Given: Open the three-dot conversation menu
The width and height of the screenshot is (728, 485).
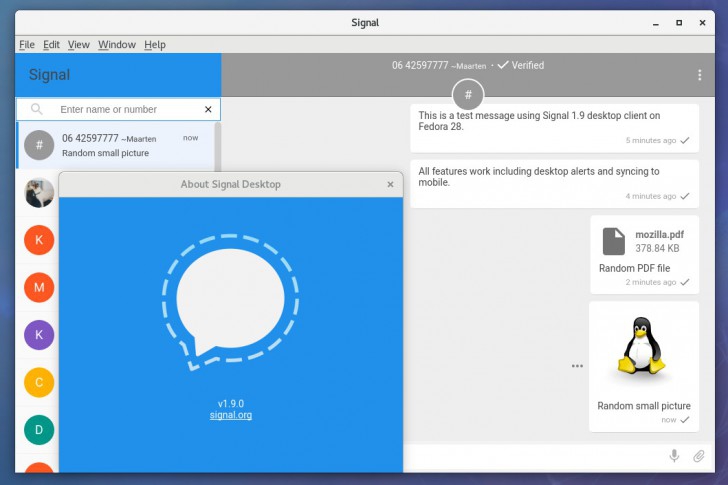Looking at the screenshot, I should point(700,75).
